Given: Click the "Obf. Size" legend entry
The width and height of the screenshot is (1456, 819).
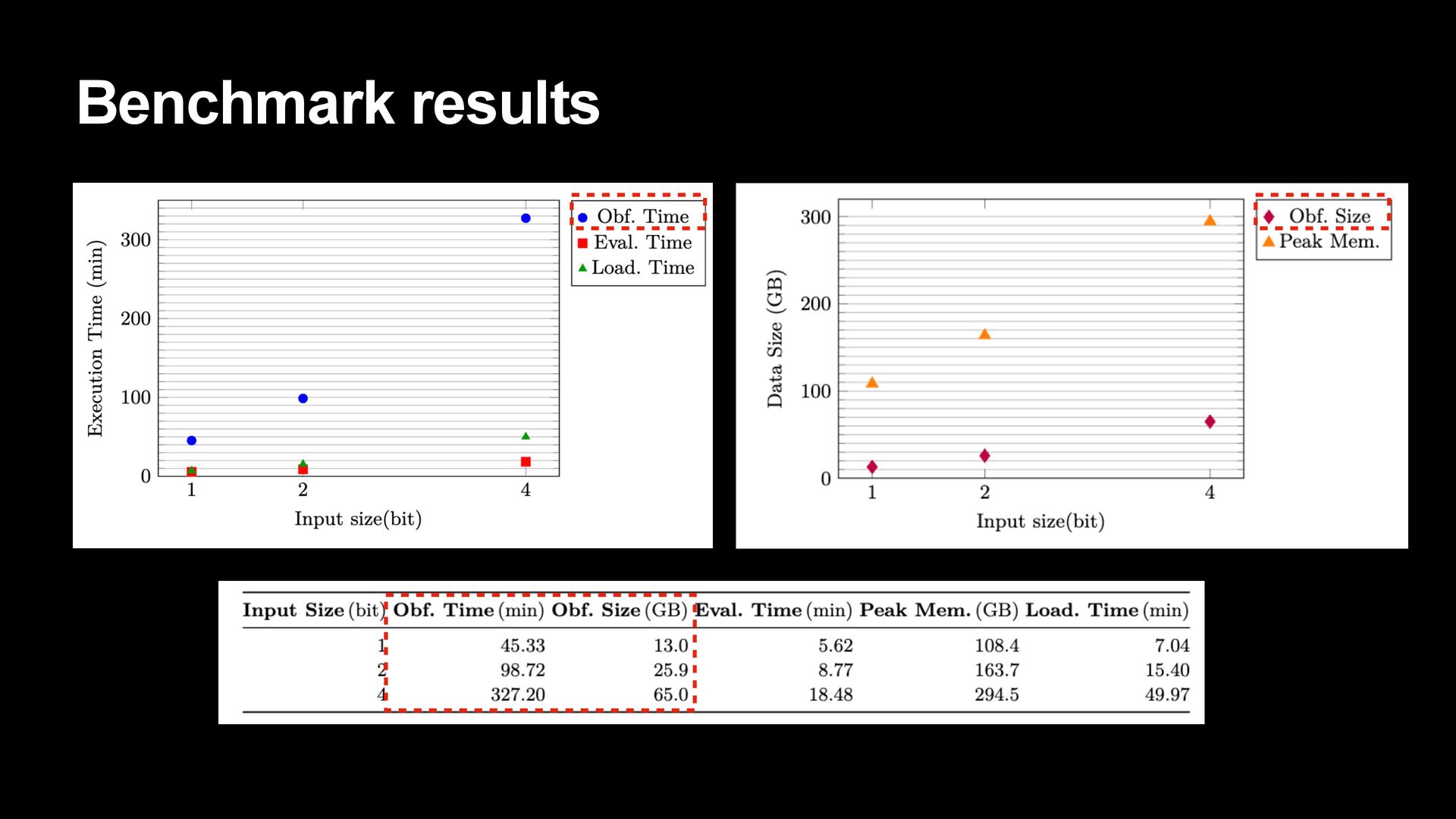Looking at the screenshot, I should coord(1317,217).
